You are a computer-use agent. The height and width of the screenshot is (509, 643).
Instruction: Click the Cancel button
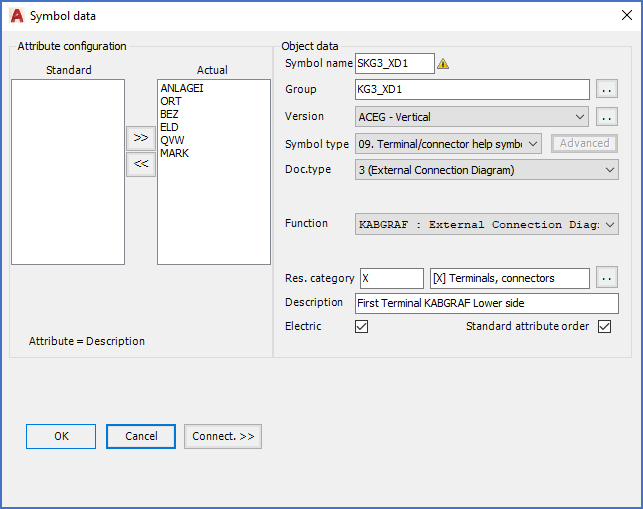tap(141, 436)
